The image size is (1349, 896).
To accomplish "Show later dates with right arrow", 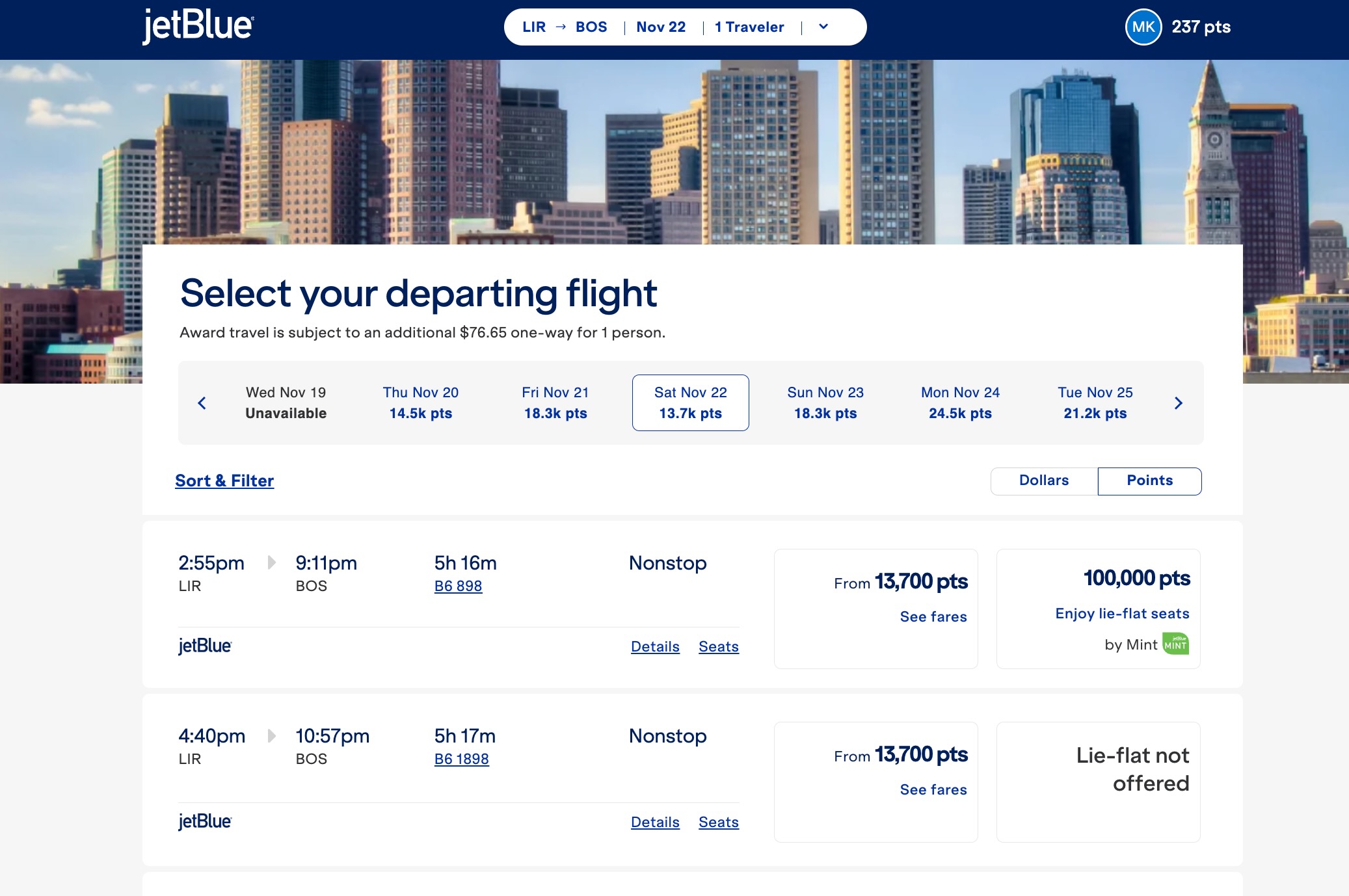I will pyautogui.click(x=1178, y=403).
